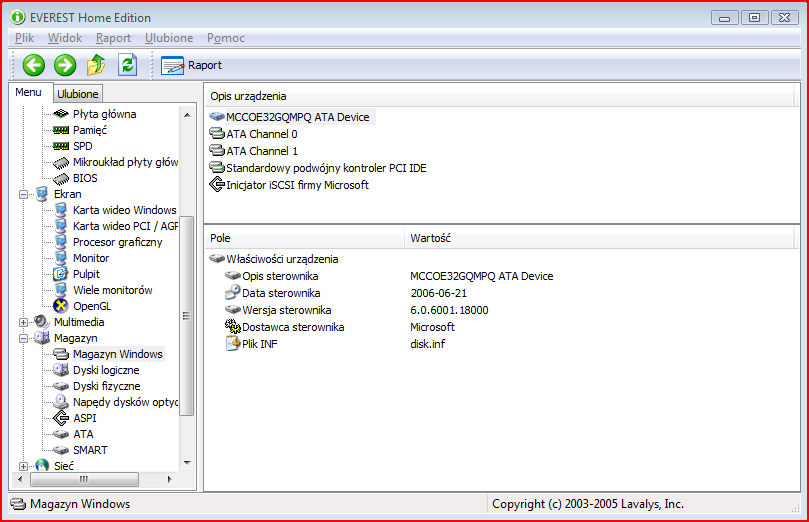Click the ASPI arrow icon

click(61, 418)
